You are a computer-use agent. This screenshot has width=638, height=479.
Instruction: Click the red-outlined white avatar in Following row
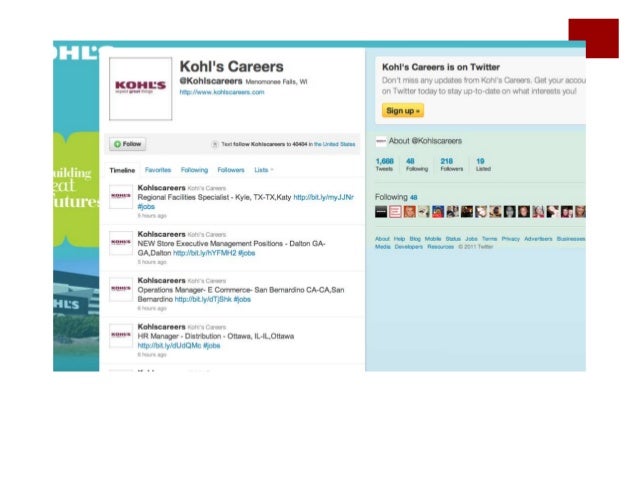point(395,212)
